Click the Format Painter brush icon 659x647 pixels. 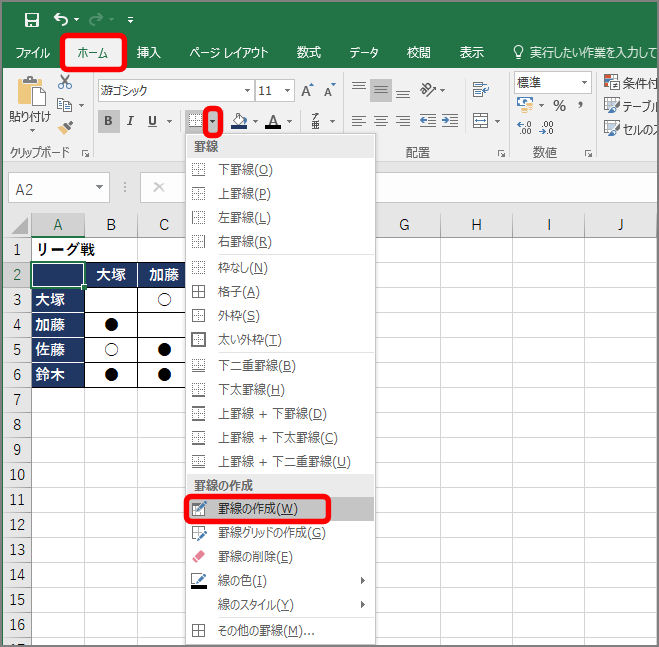[x=65, y=128]
